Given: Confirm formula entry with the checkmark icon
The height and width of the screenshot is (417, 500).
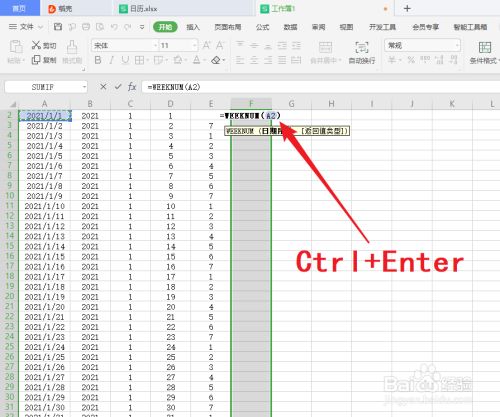Looking at the screenshot, I should tap(118, 87).
